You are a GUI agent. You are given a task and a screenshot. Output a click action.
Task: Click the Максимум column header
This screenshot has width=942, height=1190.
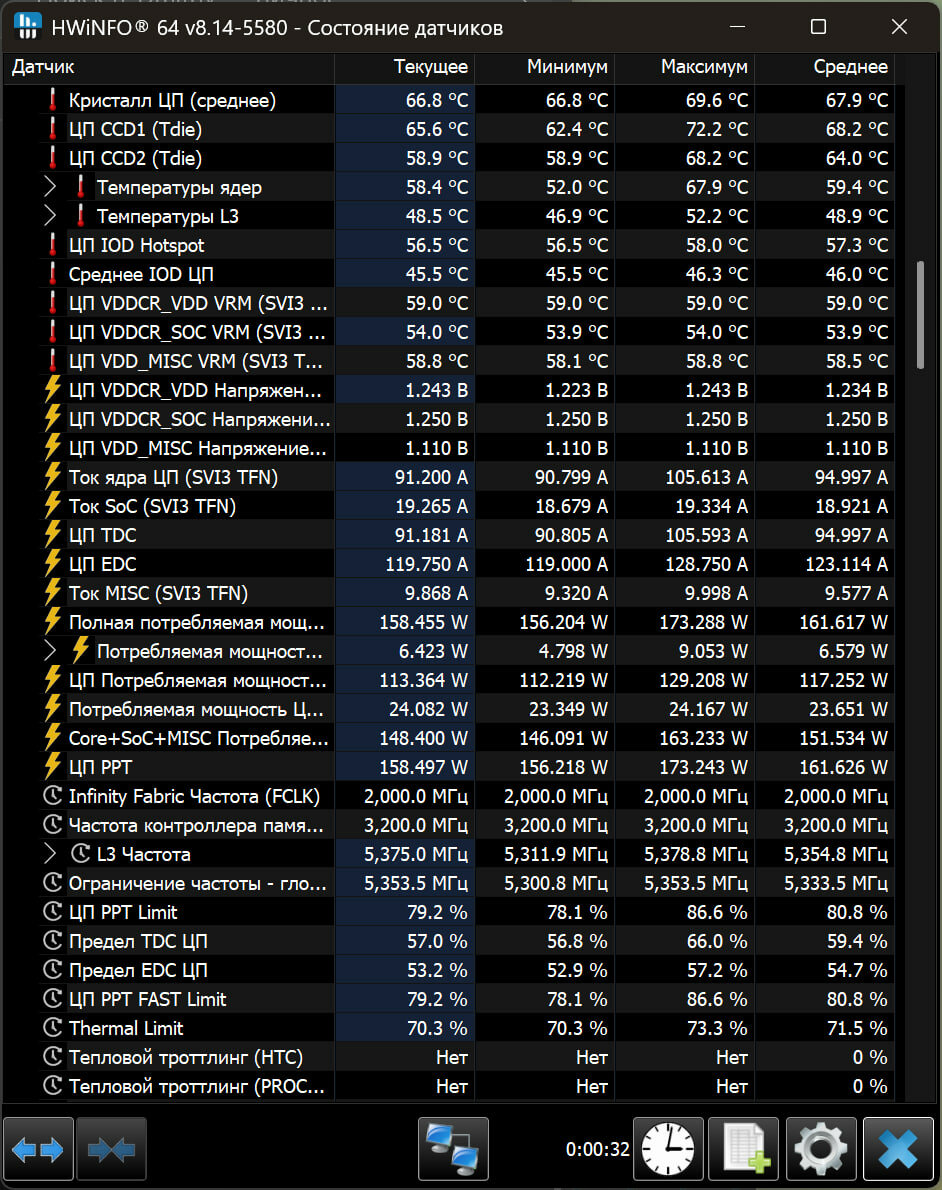click(x=684, y=67)
